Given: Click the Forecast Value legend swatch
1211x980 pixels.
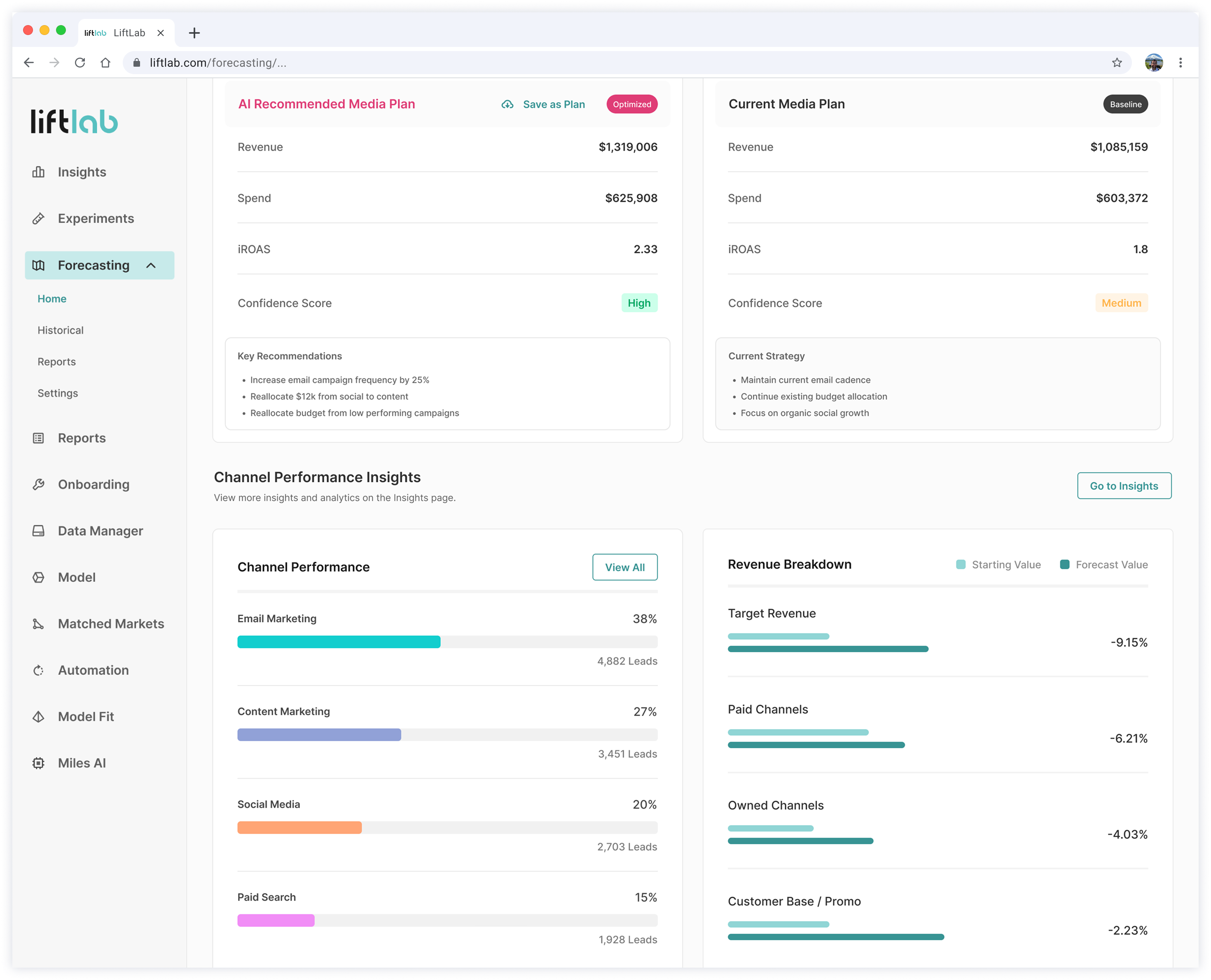Looking at the screenshot, I should coord(1064,565).
